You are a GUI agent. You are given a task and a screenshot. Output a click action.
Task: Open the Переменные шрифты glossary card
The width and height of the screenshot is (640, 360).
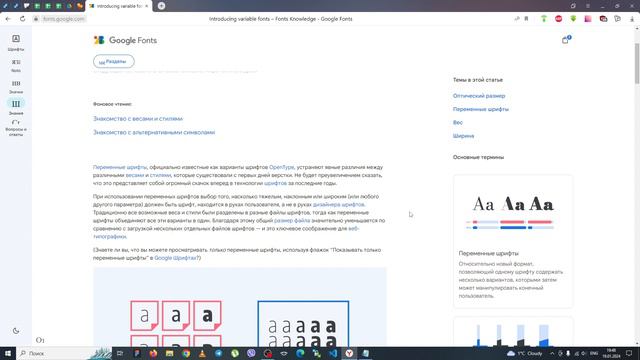pyautogui.click(x=513, y=241)
